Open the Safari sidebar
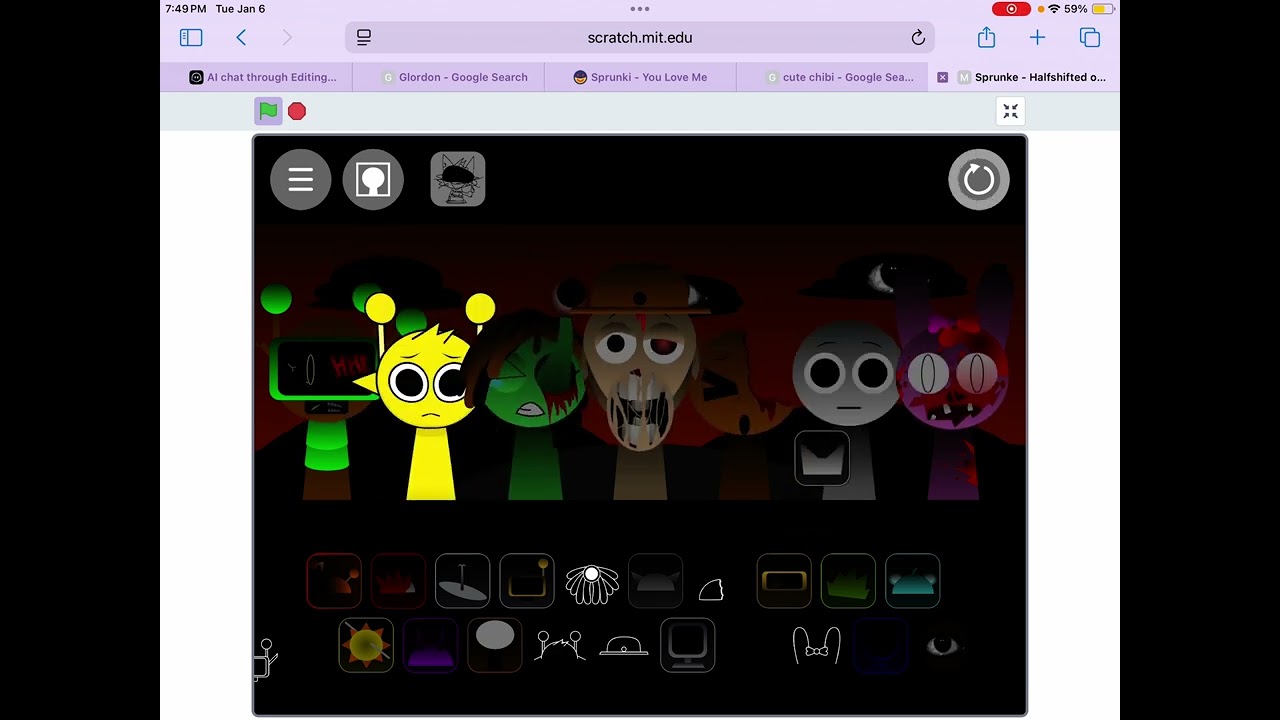This screenshot has height=720, width=1280. 191,38
